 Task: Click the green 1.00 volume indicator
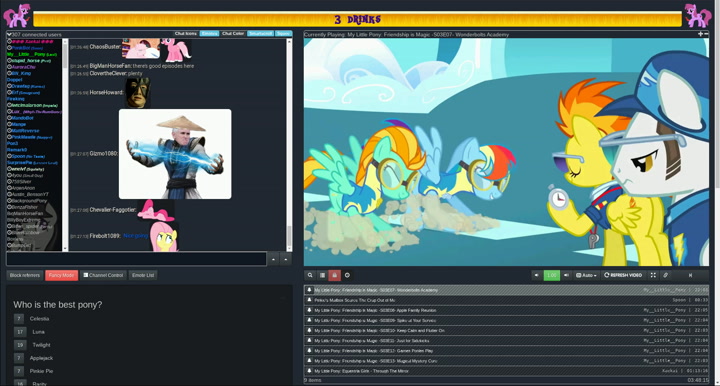coord(551,275)
